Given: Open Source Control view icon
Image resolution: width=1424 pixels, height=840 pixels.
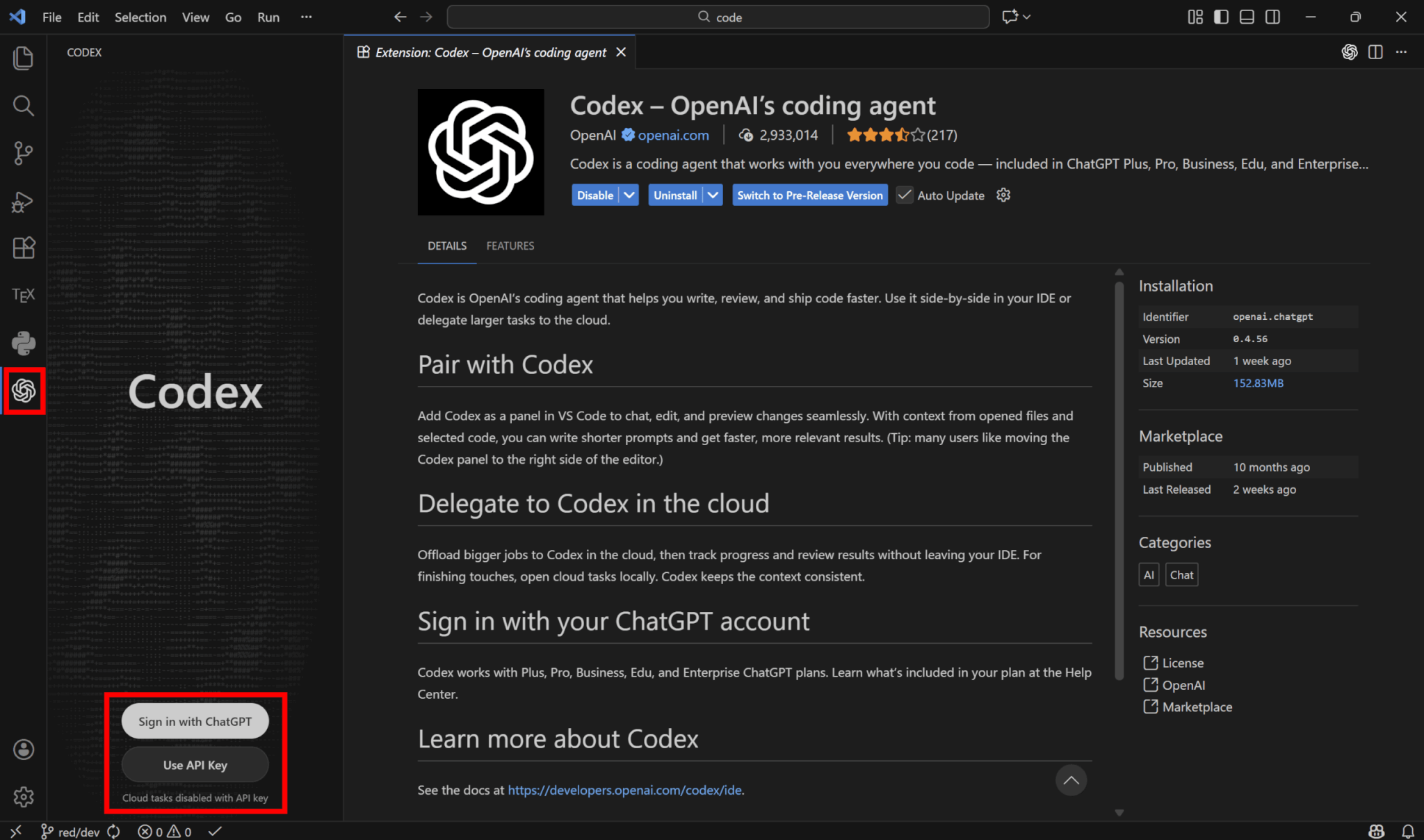Looking at the screenshot, I should [23, 153].
